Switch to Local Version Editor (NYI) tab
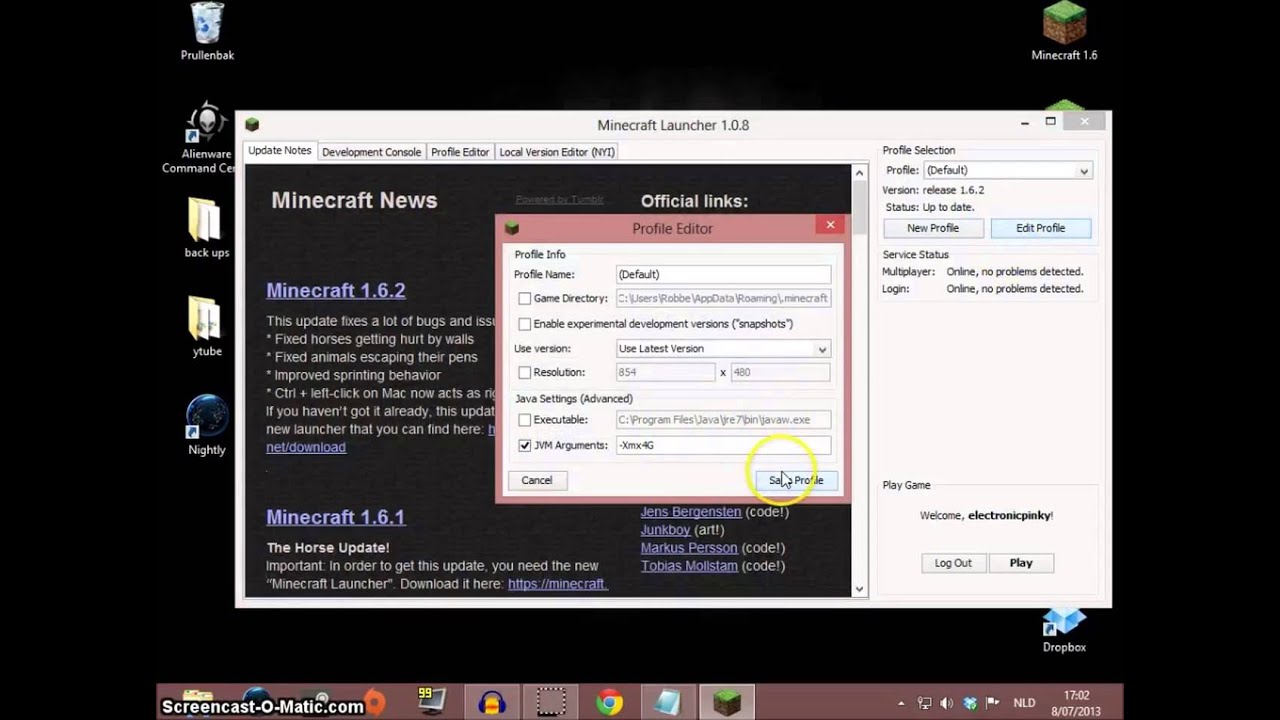Image resolution: width=1280 pixels, height=720 pixels. coord(557,152)
